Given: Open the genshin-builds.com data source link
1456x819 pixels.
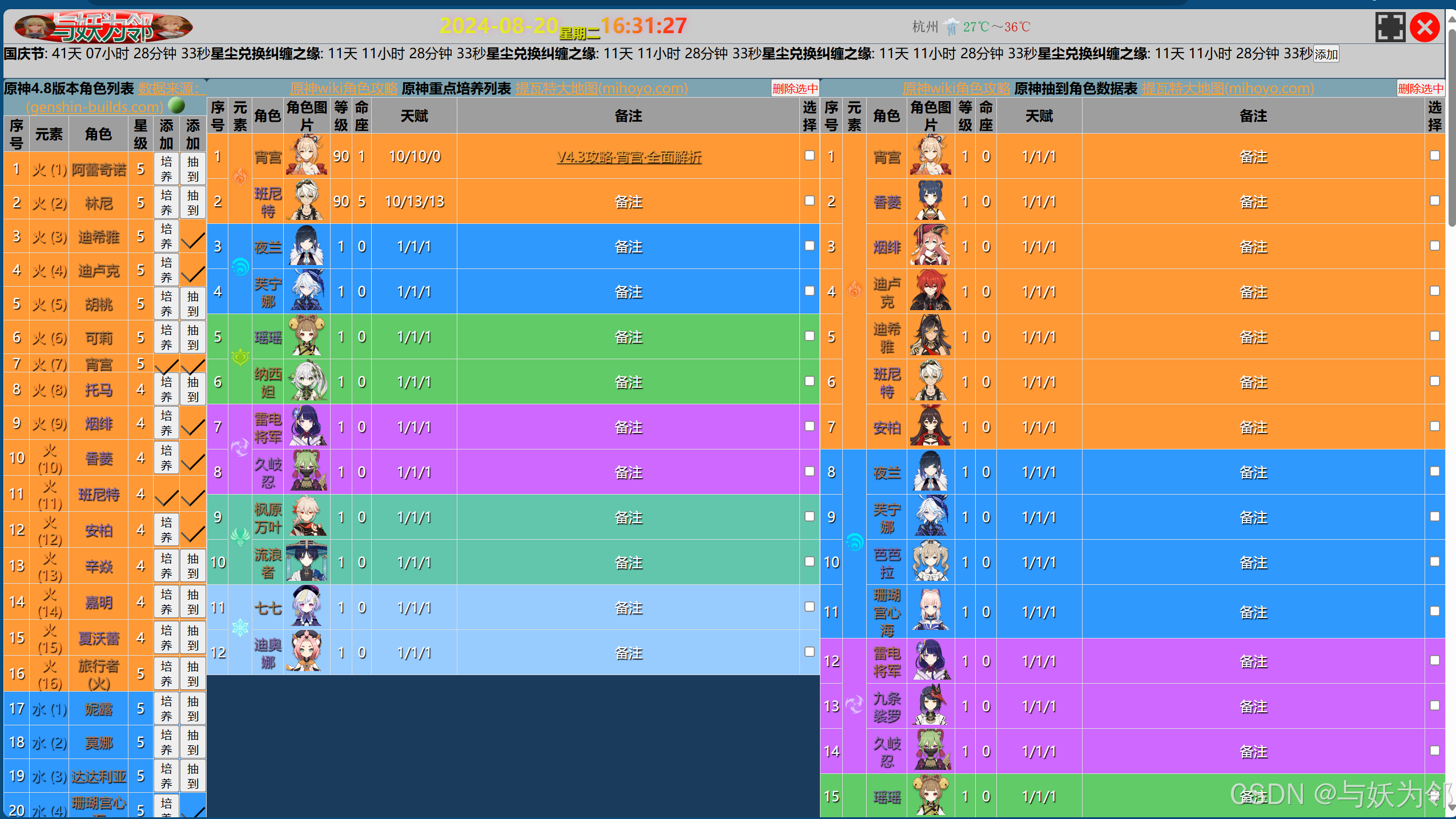Looking at the screenshot, I should pos(94,106).
